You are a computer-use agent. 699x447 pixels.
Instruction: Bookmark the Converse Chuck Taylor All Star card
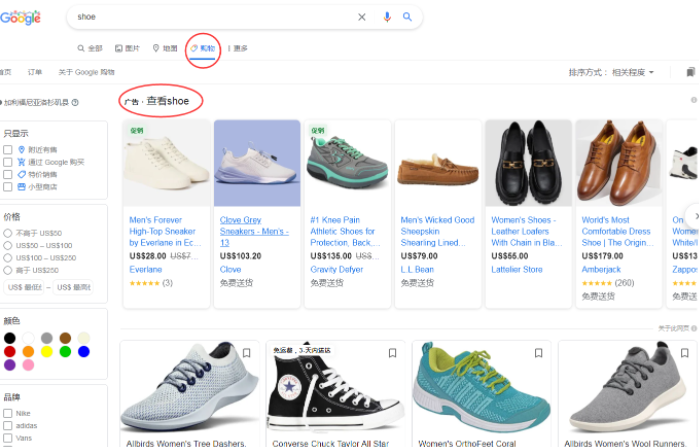[392, 353]
